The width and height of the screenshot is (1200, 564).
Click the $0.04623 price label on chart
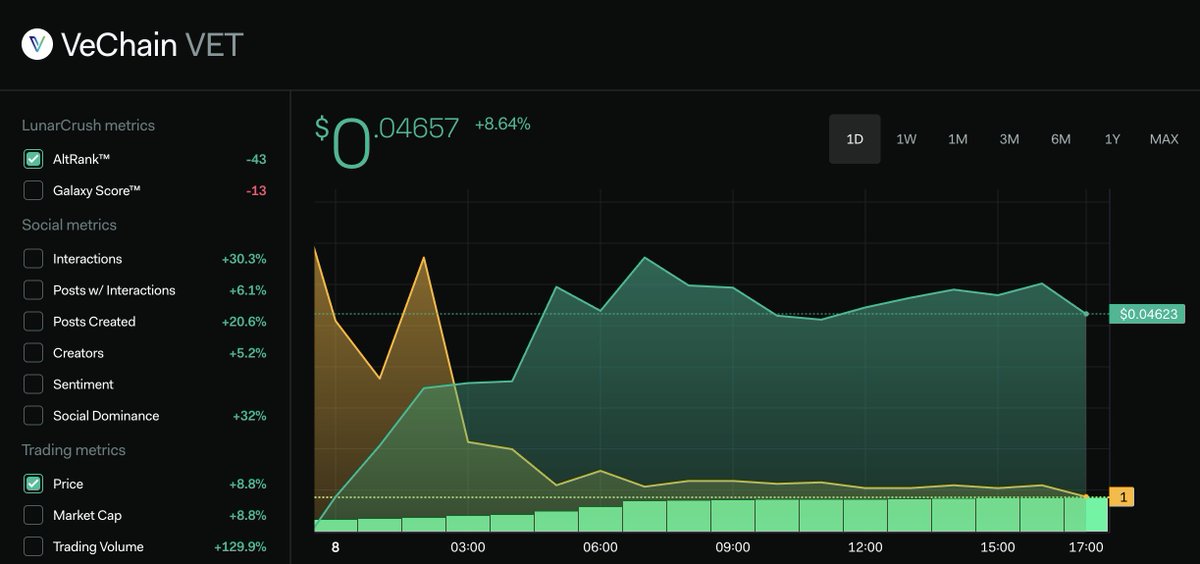pos(1147,314)
